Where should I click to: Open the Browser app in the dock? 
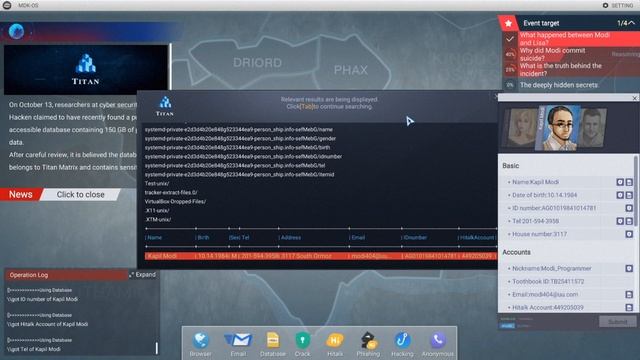pyautogui.click(x=200, y=344)
